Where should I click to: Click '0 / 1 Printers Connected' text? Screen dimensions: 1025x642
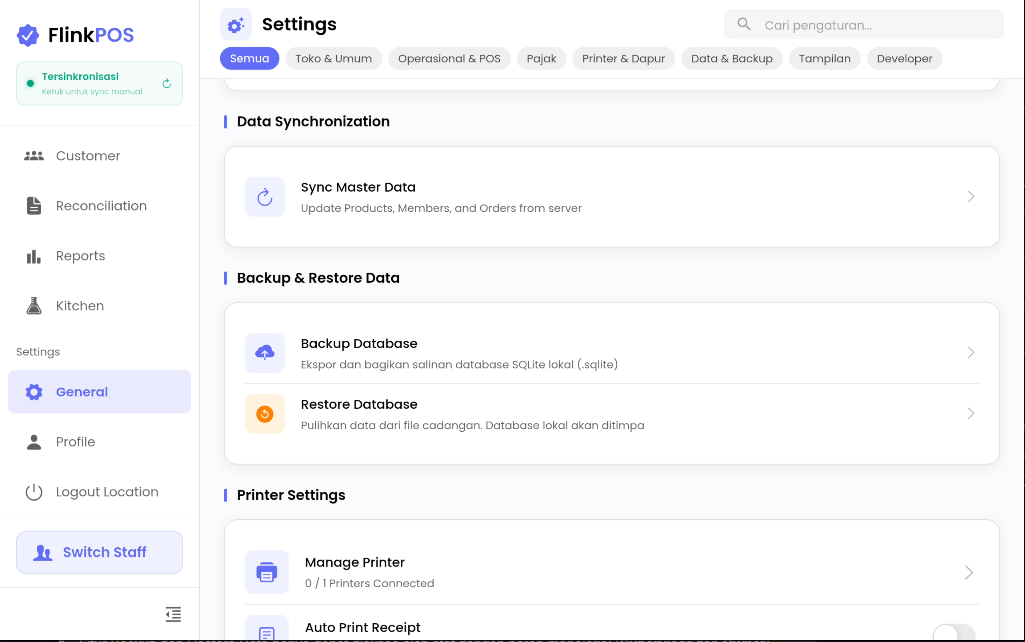(x=369, y=583)
